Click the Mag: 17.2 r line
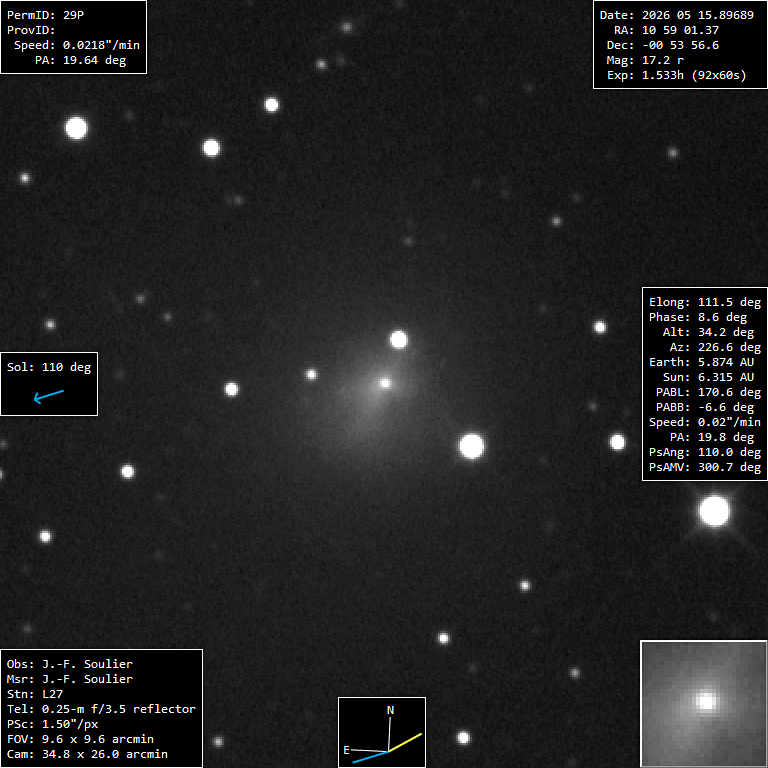The image size is (768, 768). 645,60
